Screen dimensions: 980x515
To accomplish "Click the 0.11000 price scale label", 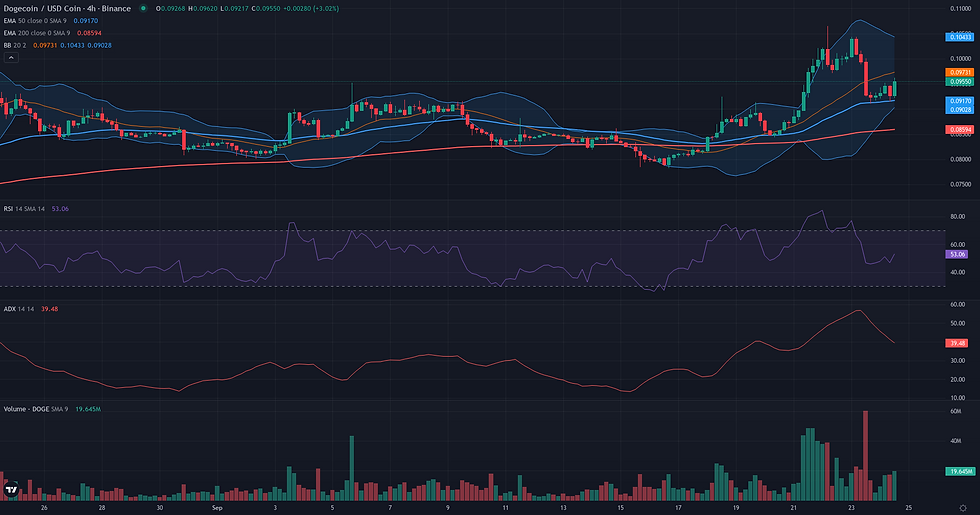I will click(x=960, y=9).
